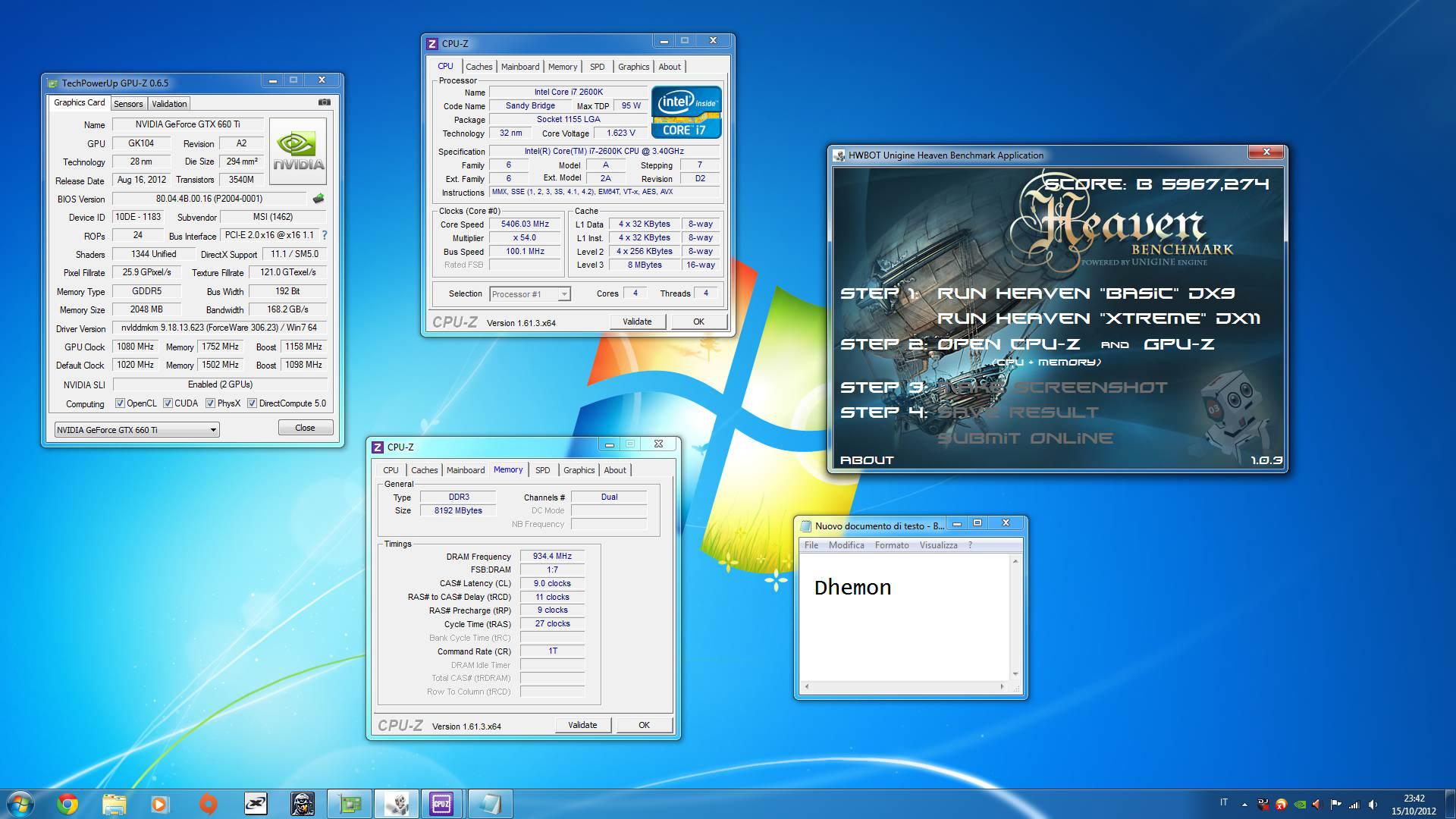Click the Notepad vertical scrollbar down arrow

[1015, 674]
